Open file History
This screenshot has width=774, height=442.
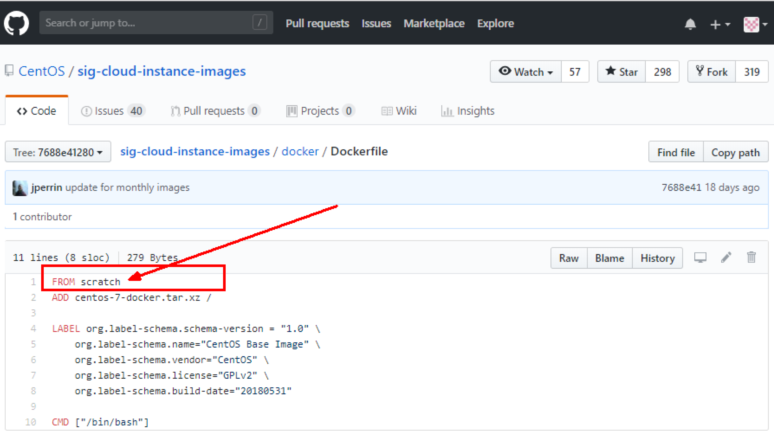click(x=658, y=258)
